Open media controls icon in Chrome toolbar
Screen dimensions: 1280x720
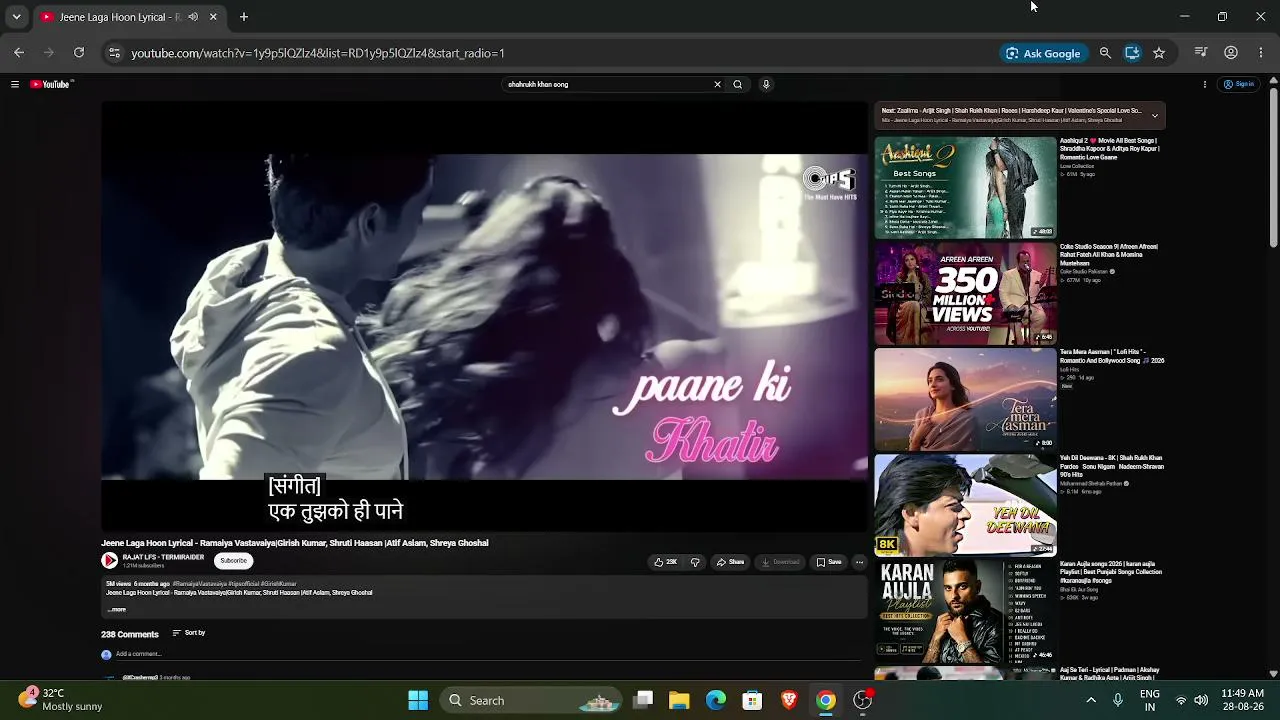(x=1201, y=53)
